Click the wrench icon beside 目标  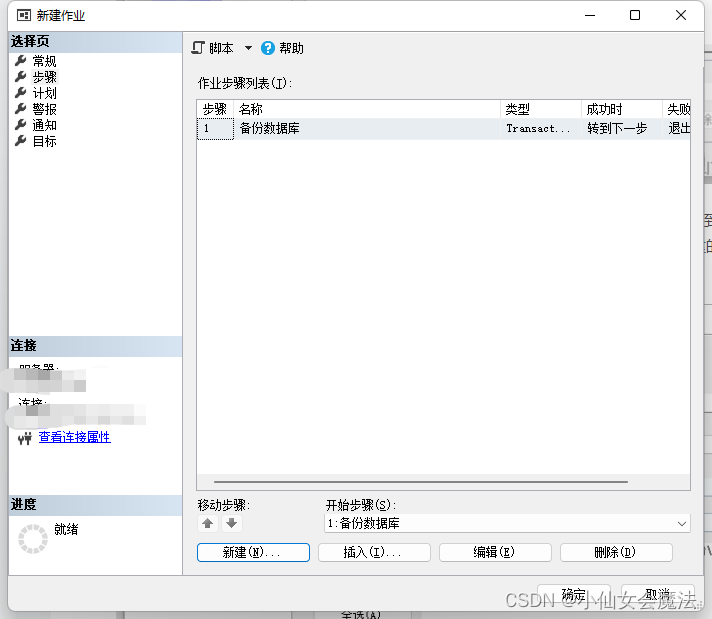point(20,141)
